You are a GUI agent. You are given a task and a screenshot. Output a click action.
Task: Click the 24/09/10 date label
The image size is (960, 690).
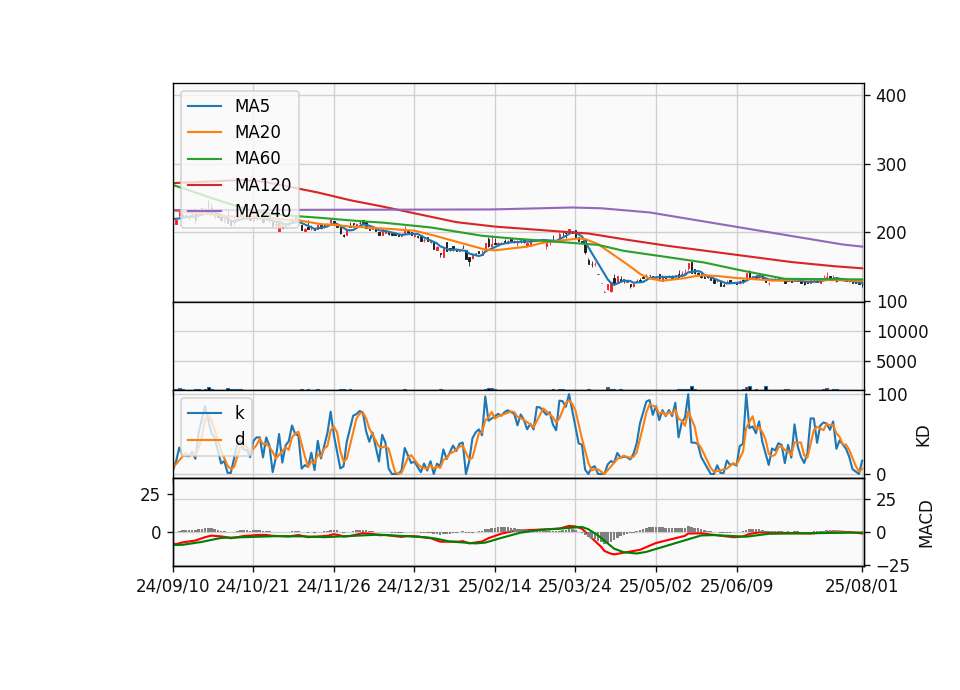click(173, 586)
